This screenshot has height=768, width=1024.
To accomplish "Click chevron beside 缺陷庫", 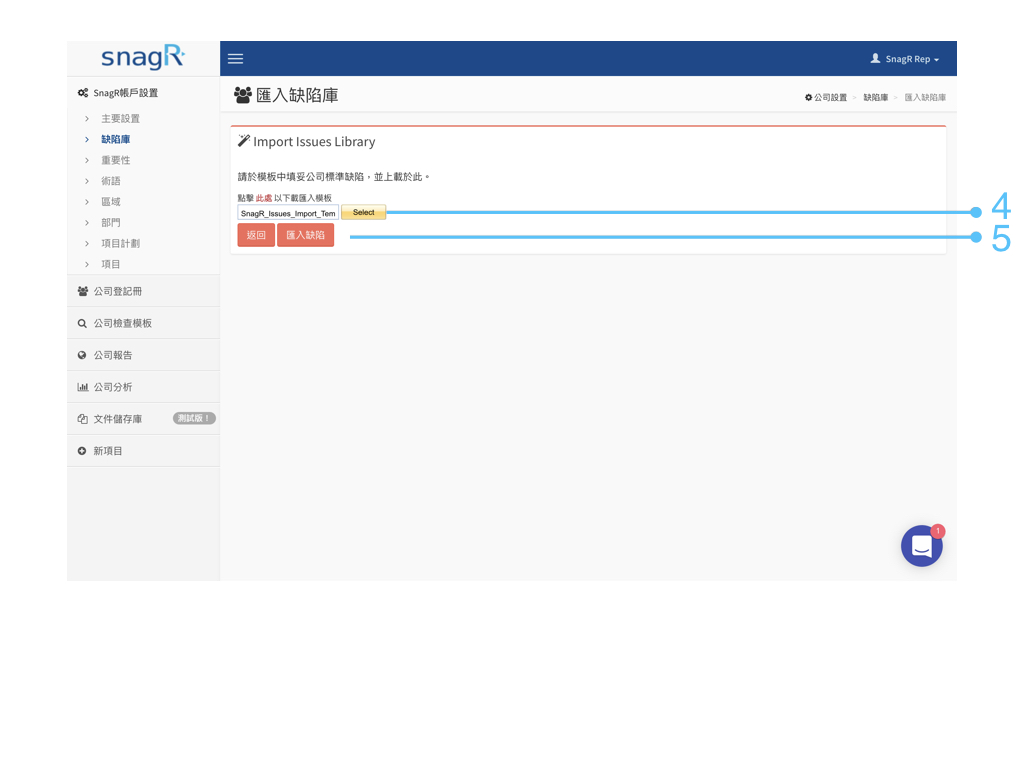I will click(x=87, y=140).
